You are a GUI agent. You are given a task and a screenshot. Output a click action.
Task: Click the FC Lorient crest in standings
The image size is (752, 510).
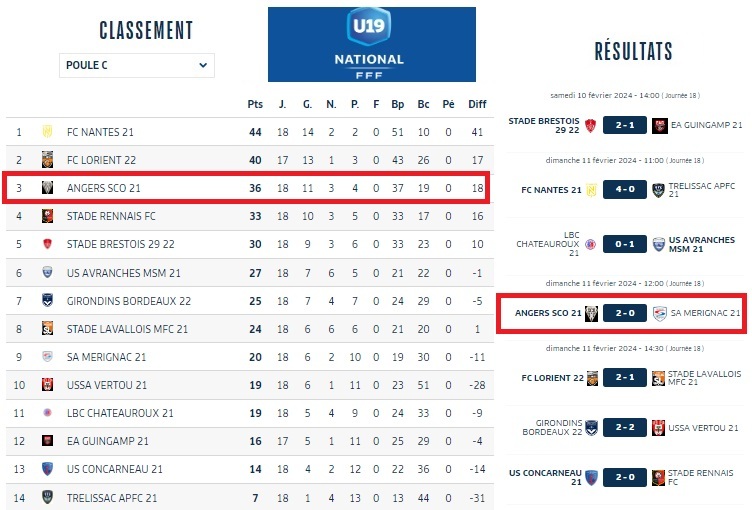(47, 160)
